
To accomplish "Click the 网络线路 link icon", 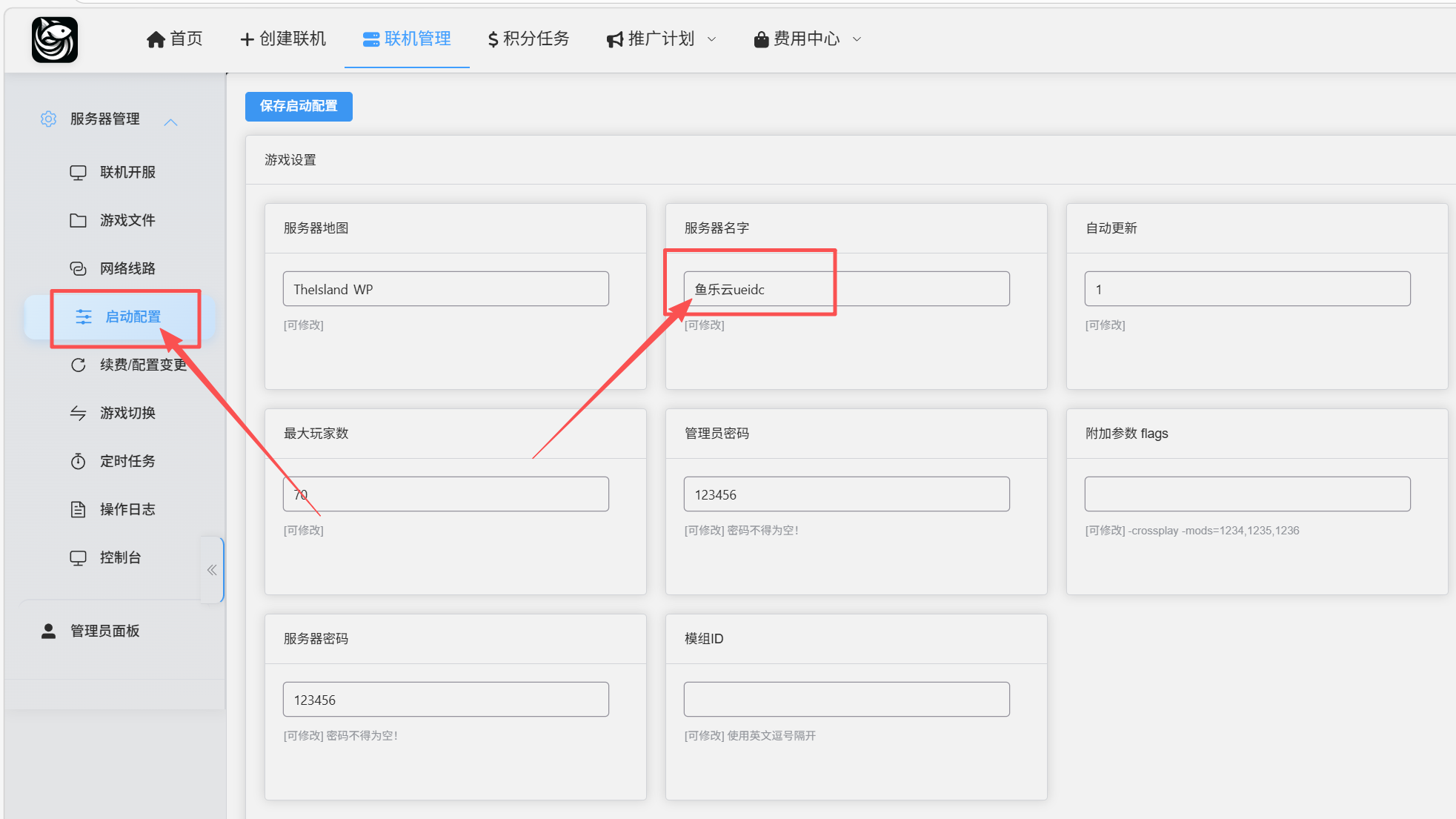I will click(78, 268).
